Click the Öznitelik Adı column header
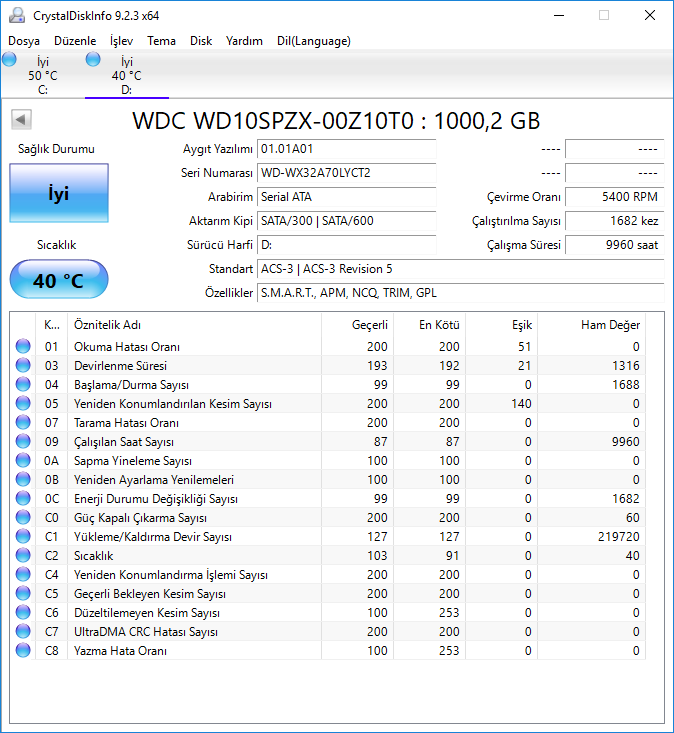The width and height of the screenshot is (674, 733). point(194,325)
